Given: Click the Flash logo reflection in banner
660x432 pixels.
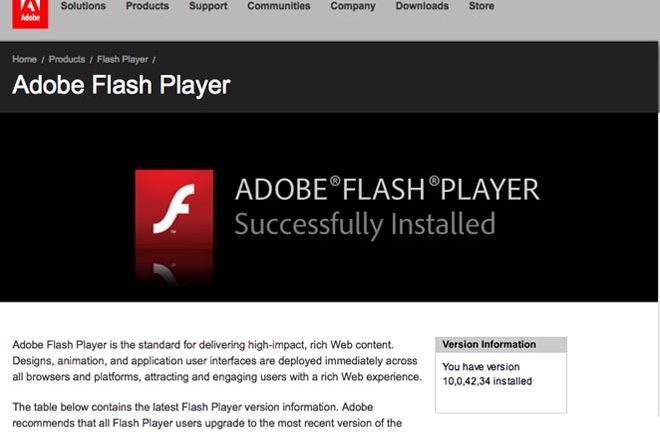Looking at the screenshot, I should 174,267.
